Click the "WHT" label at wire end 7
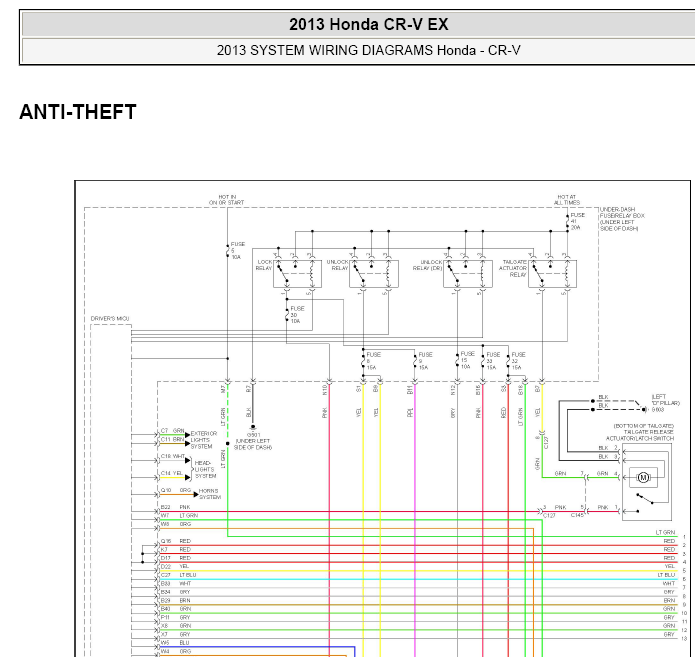Screen dimensions: 695x657 point(669,583)
